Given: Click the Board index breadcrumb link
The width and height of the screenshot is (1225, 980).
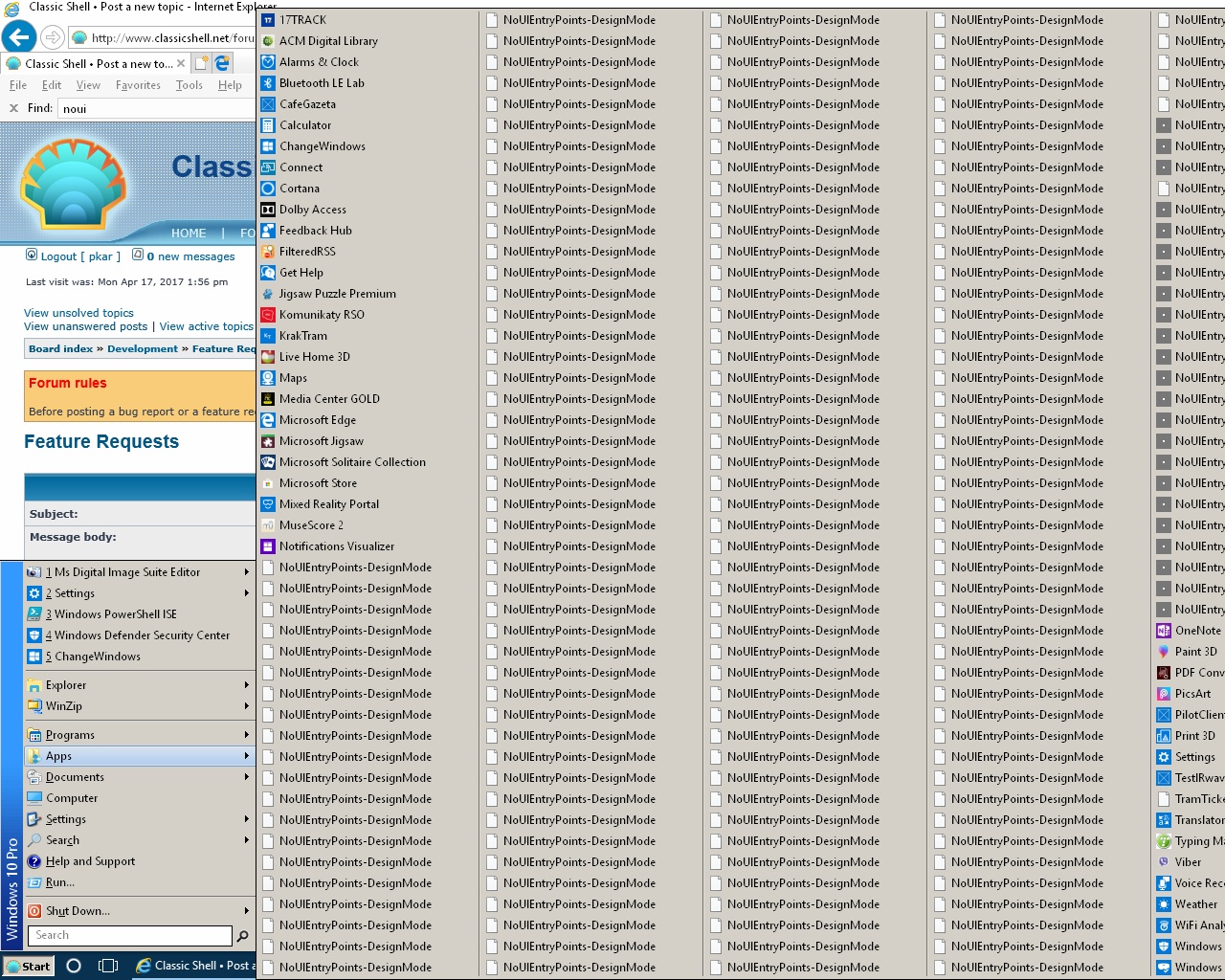Looking at the screenshot, I should 60,349.
